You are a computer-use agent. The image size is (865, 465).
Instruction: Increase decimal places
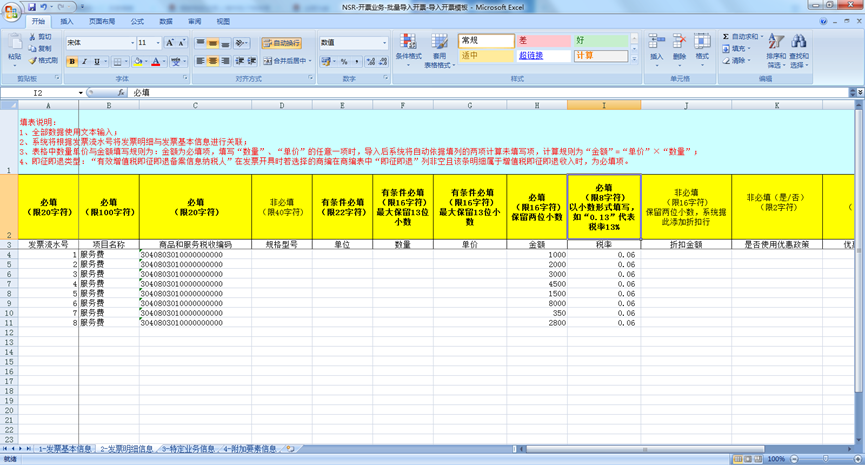click(370, 61)
